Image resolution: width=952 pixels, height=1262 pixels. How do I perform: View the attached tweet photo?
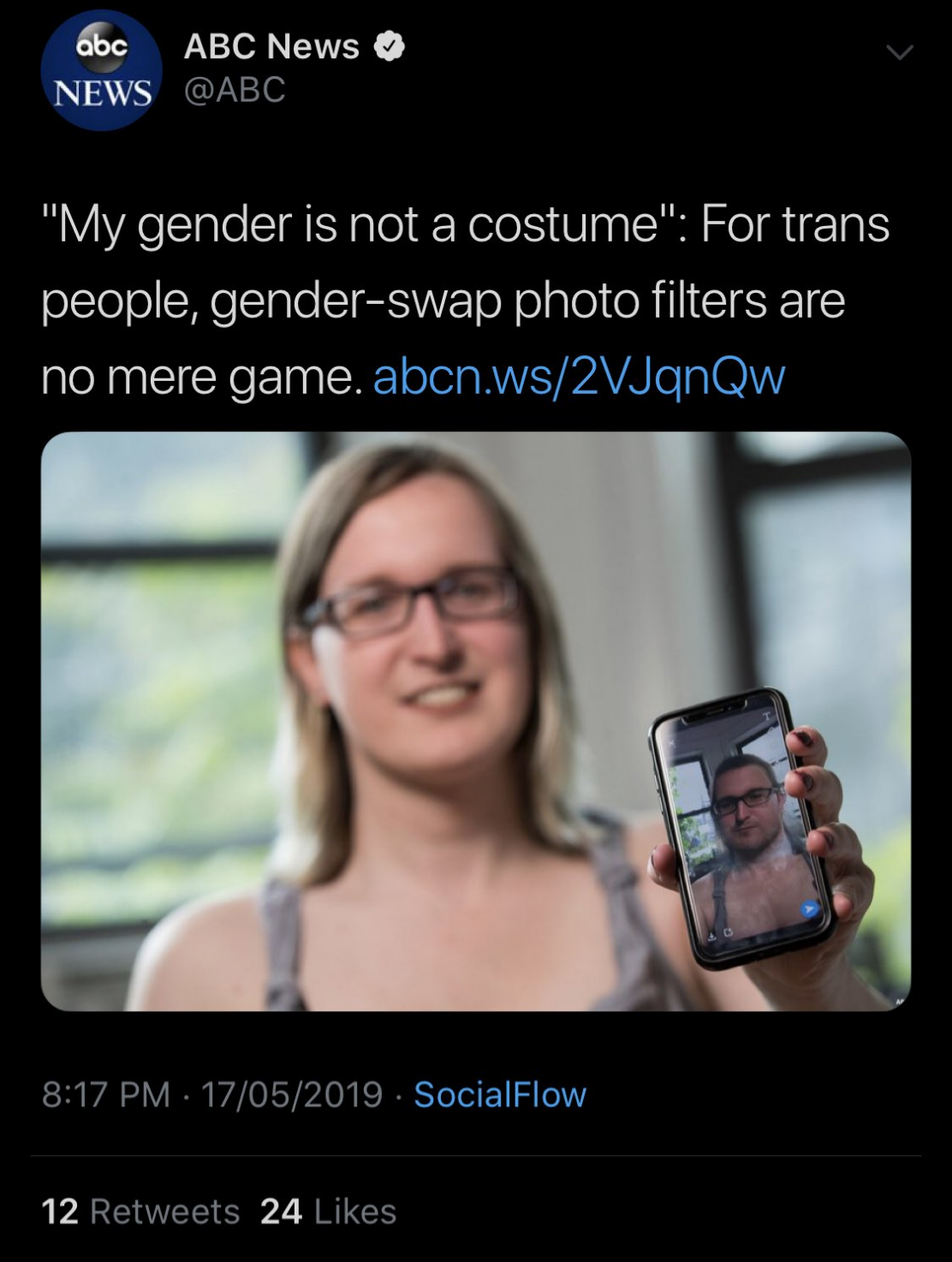click(x=476, y=721)
